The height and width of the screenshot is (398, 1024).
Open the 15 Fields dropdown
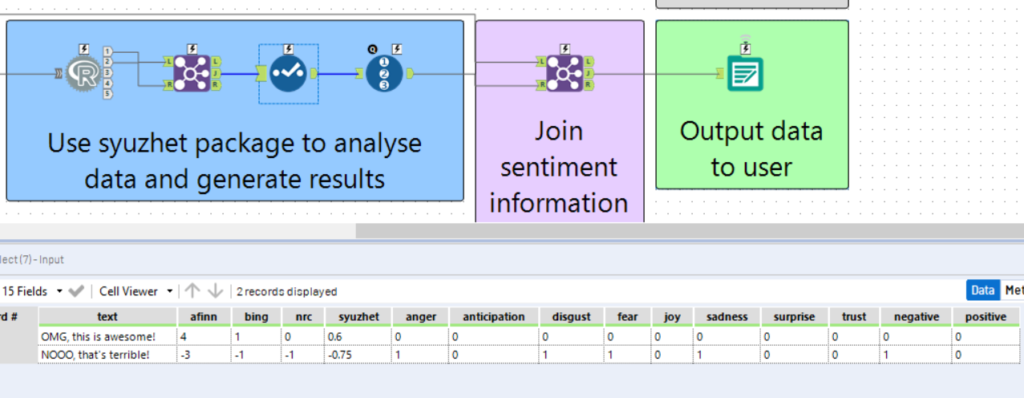click(32, 291)
